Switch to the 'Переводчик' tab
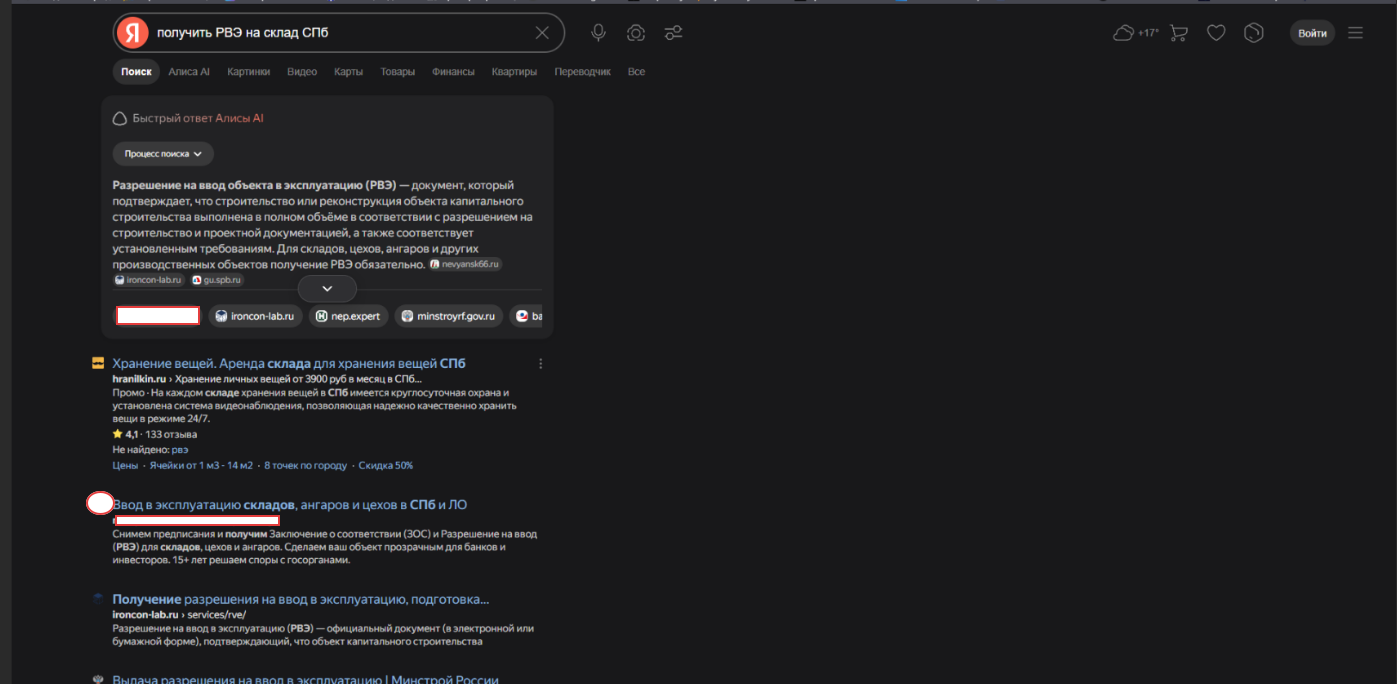This screenshot has height=684, width=1397. [x=582, y=72]
